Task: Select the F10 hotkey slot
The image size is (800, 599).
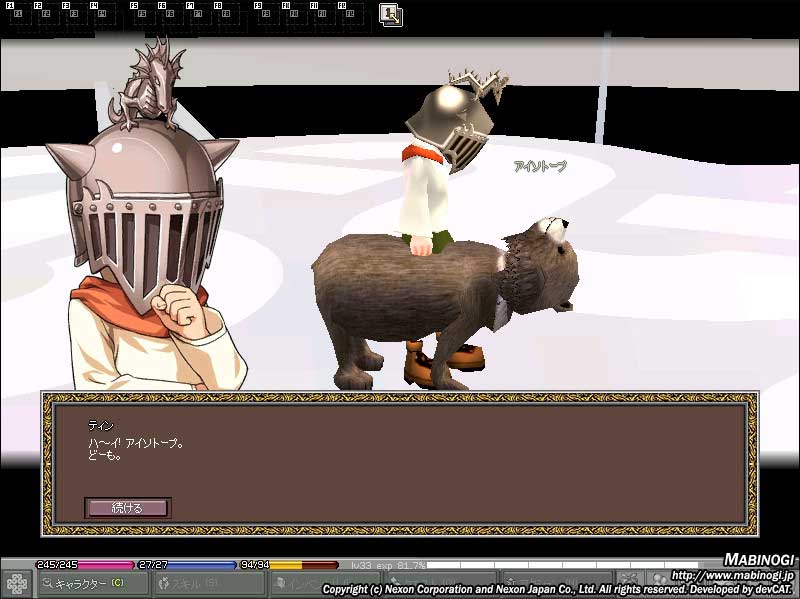Action: point(294,14)
